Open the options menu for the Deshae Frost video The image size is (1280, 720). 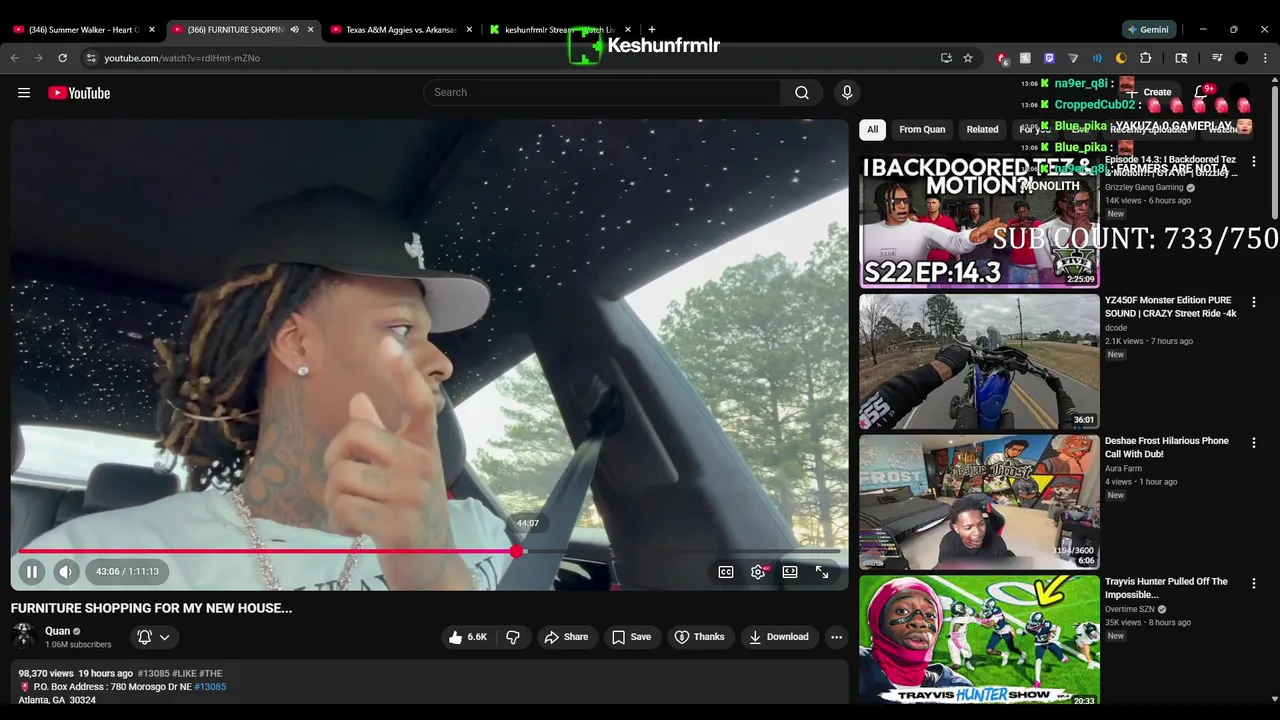point(1254,442)
